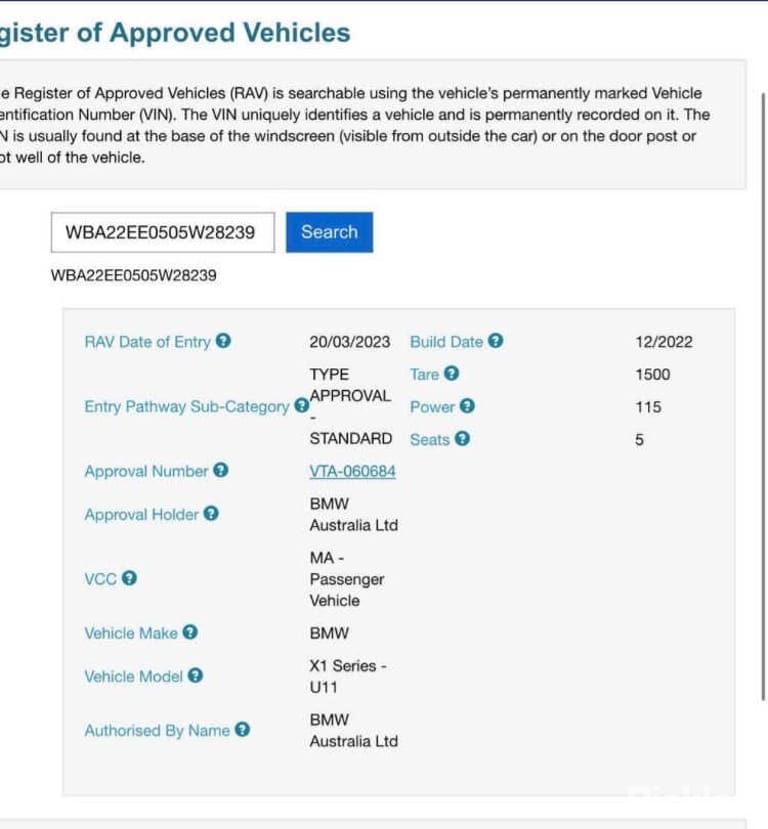Show help for Approval Holder
768x829 pixels.
click(211, 513)
